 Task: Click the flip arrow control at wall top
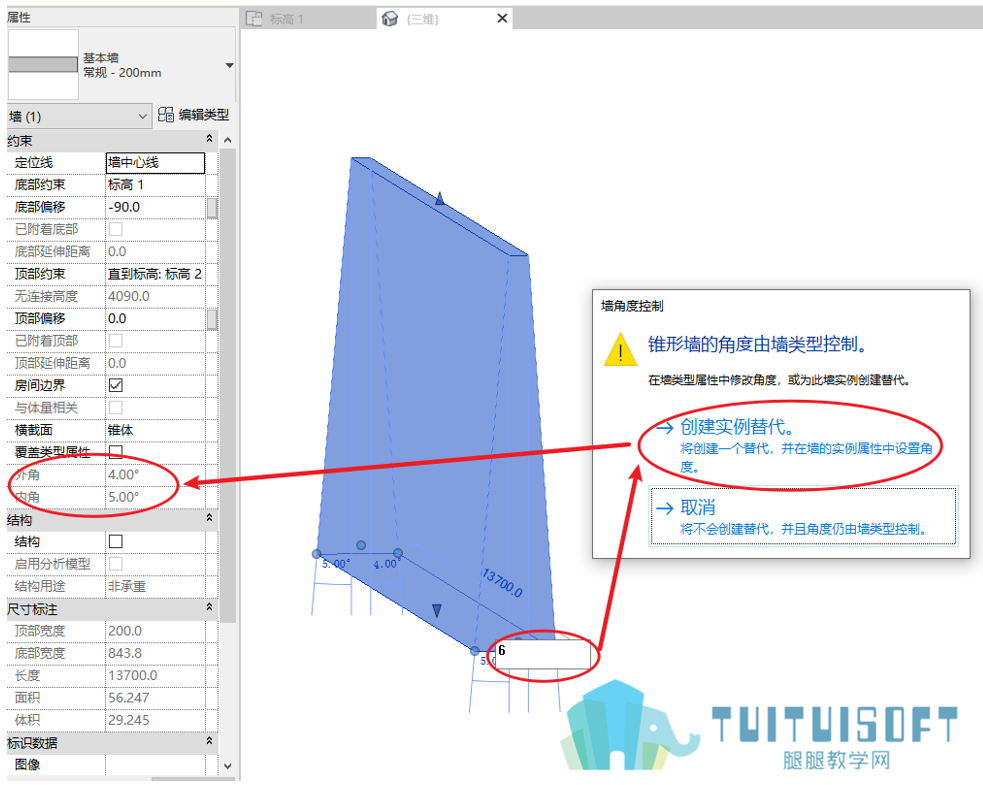coord(440,198)
